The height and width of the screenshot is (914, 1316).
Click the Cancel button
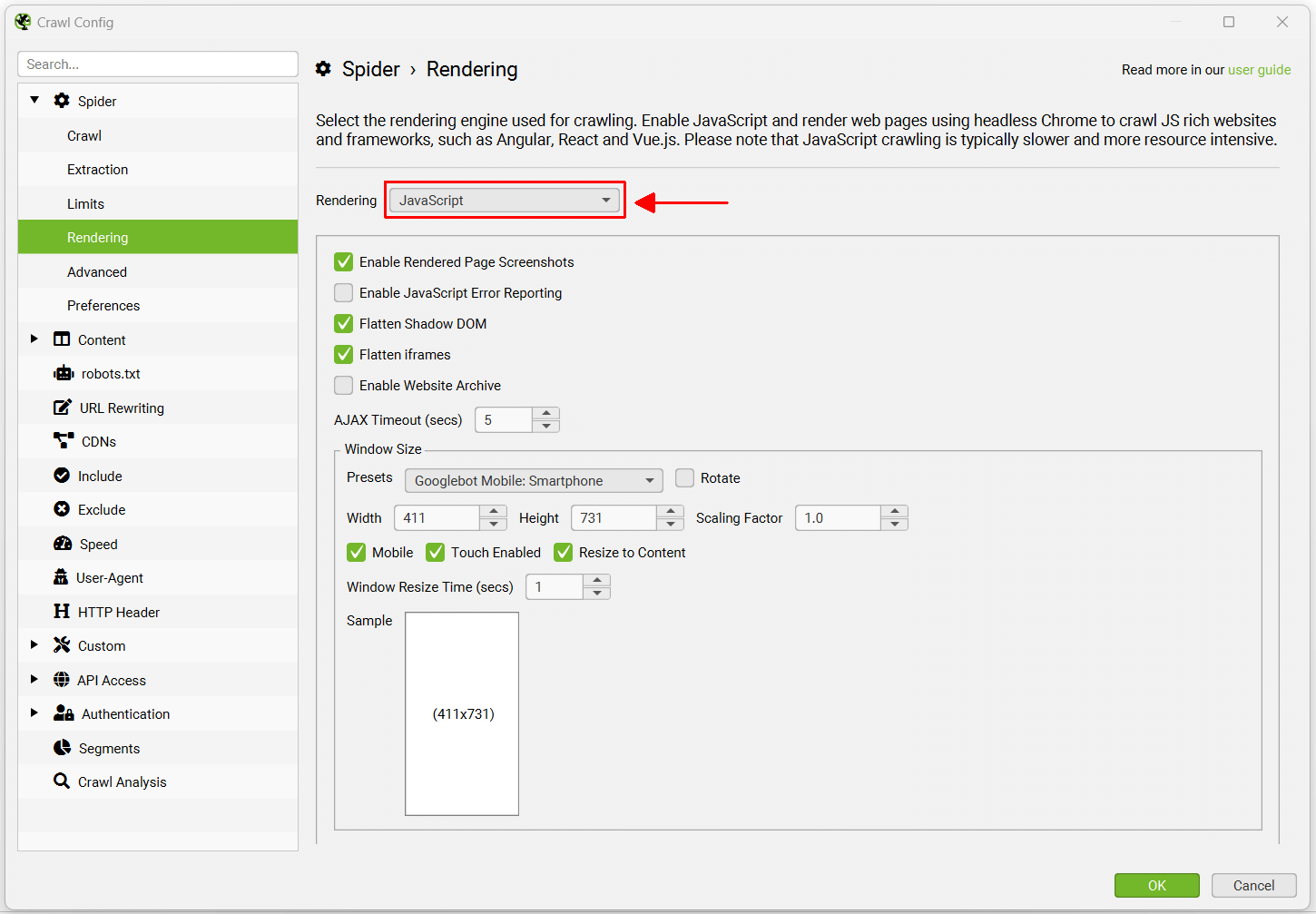[x=1253, y=886]
